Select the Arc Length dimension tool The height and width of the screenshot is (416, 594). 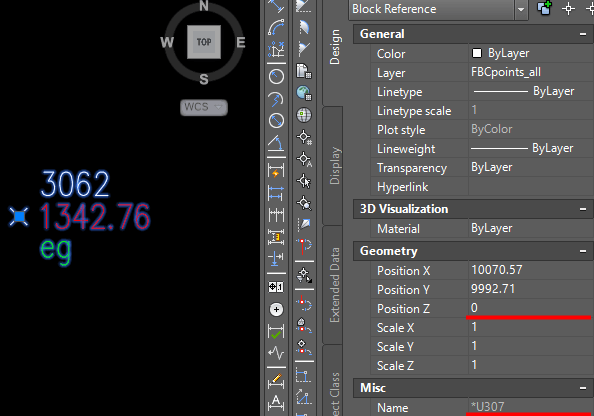[276, 27]
